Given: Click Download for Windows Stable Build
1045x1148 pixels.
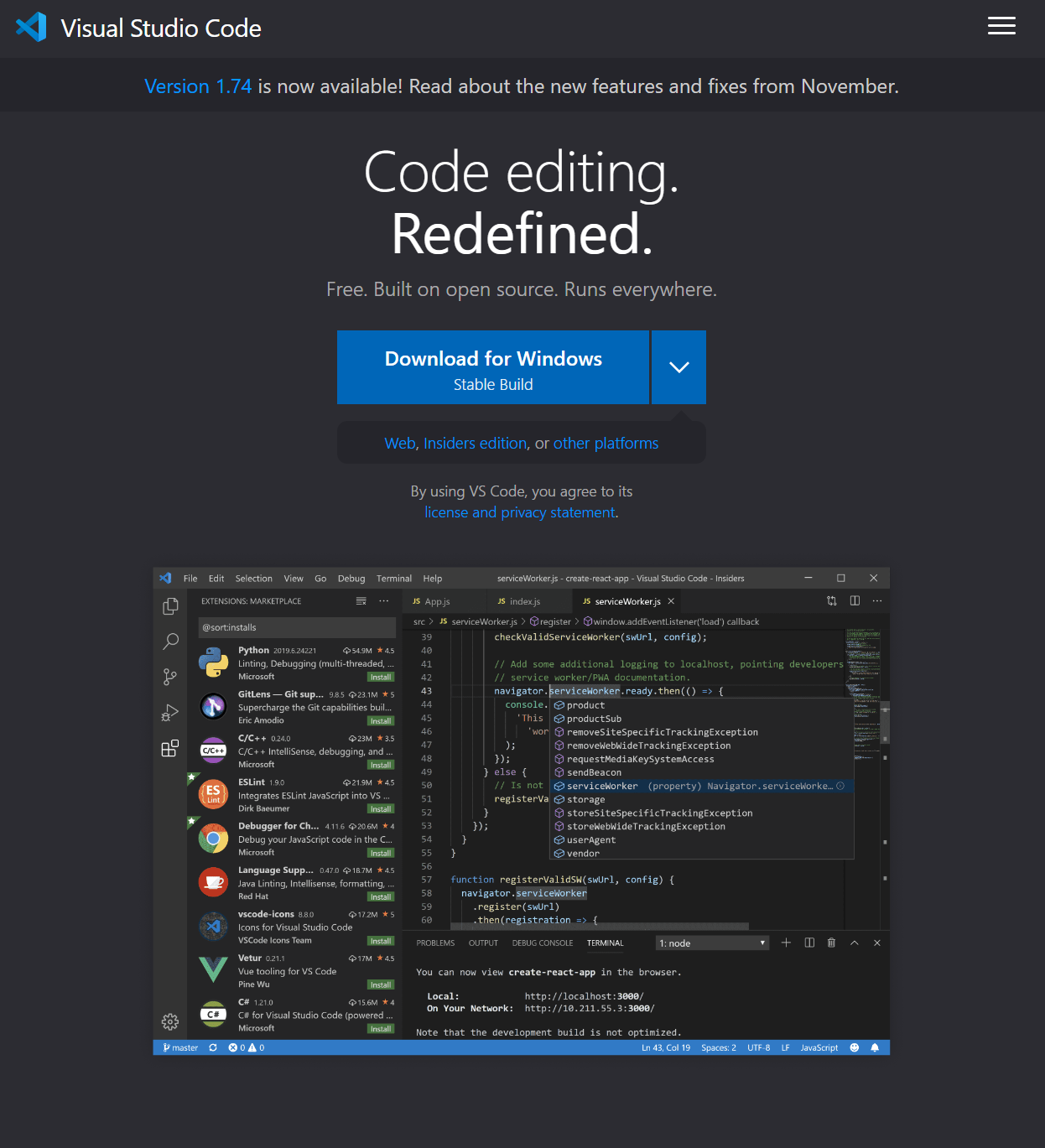Looking at the screenshot, I should coord(493,367).
